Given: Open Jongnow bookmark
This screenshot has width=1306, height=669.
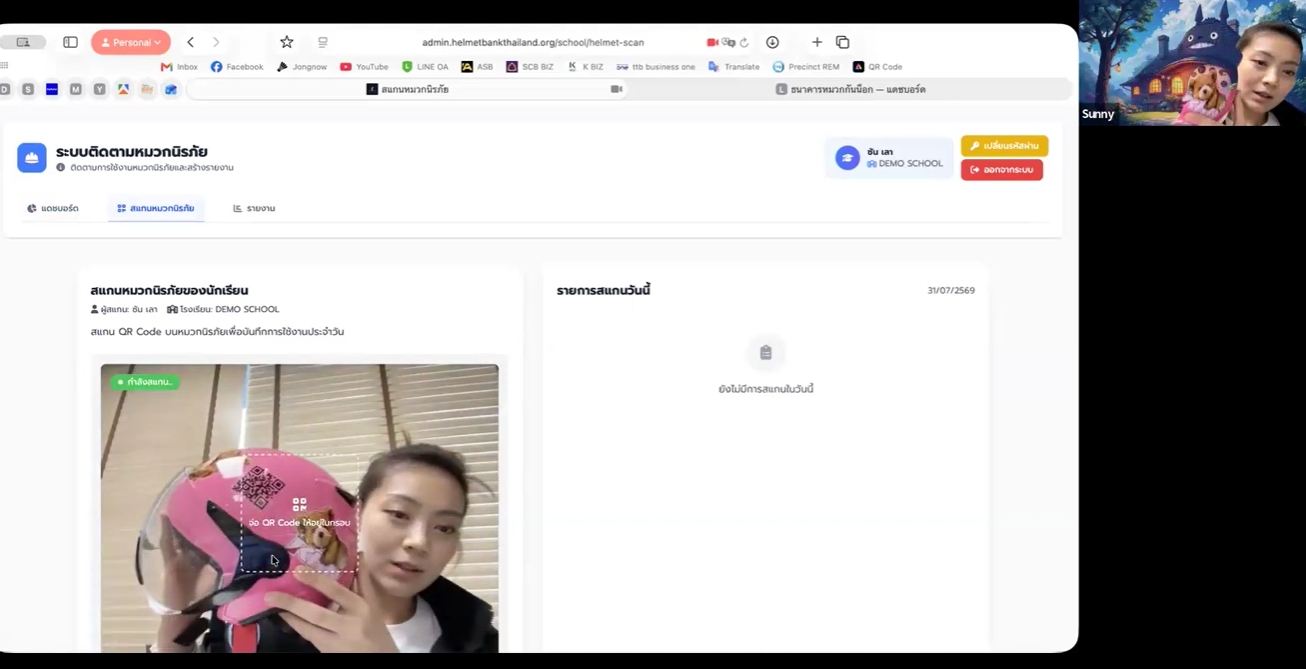Looking at the screenshot, I should [x=302, y=67].
